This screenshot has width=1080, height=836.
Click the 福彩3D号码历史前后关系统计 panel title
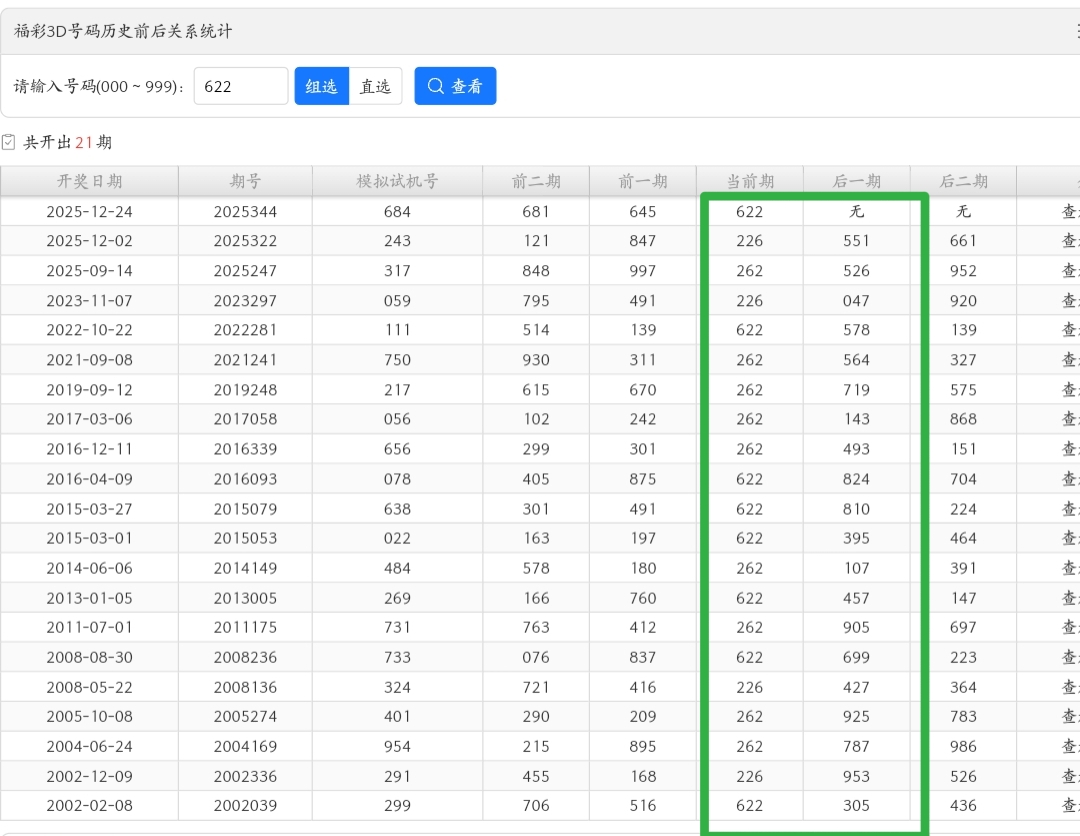tap(123, 32)
